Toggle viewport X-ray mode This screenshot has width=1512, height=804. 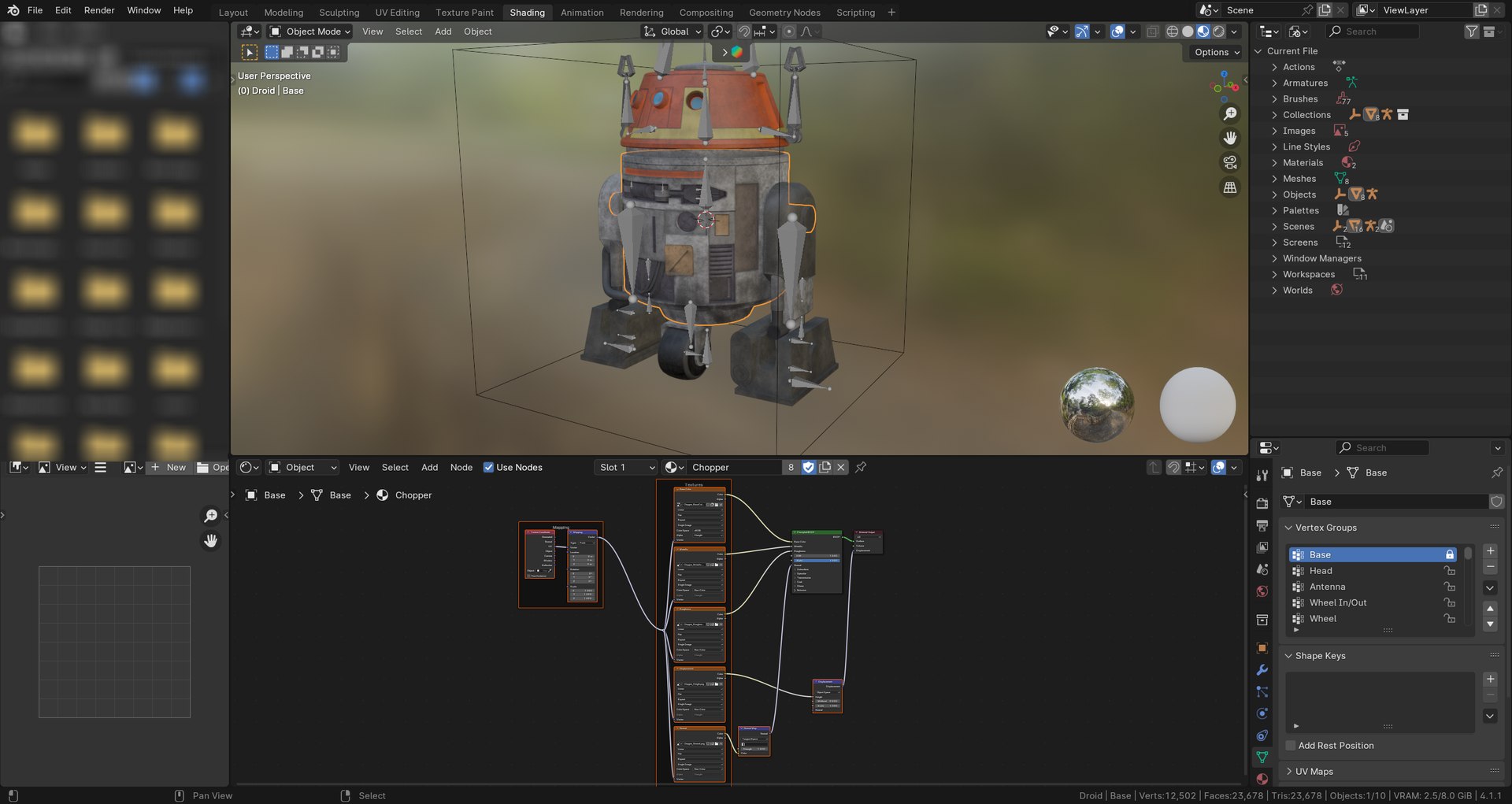(x=1152, y=31)
